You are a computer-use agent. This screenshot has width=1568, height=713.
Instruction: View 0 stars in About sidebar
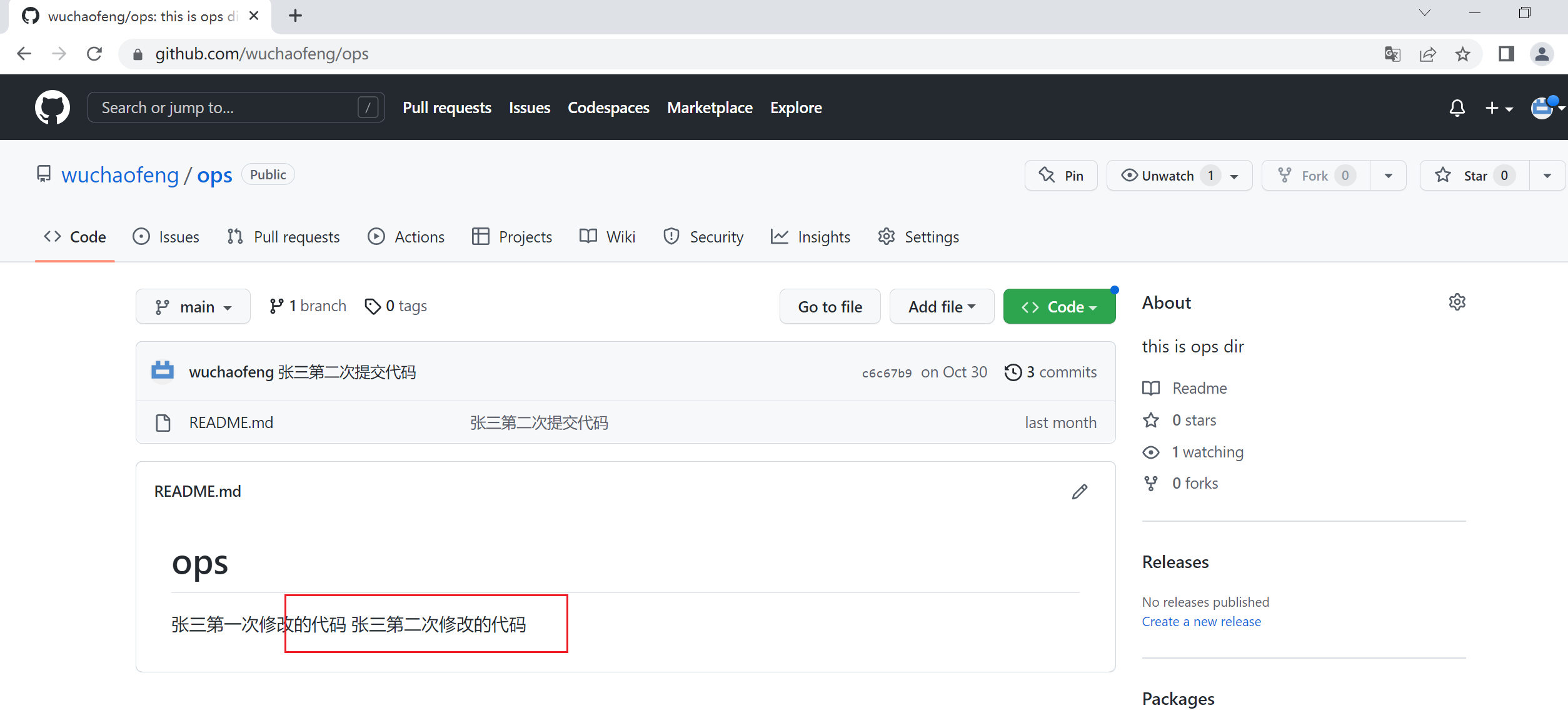(1179, 420)
